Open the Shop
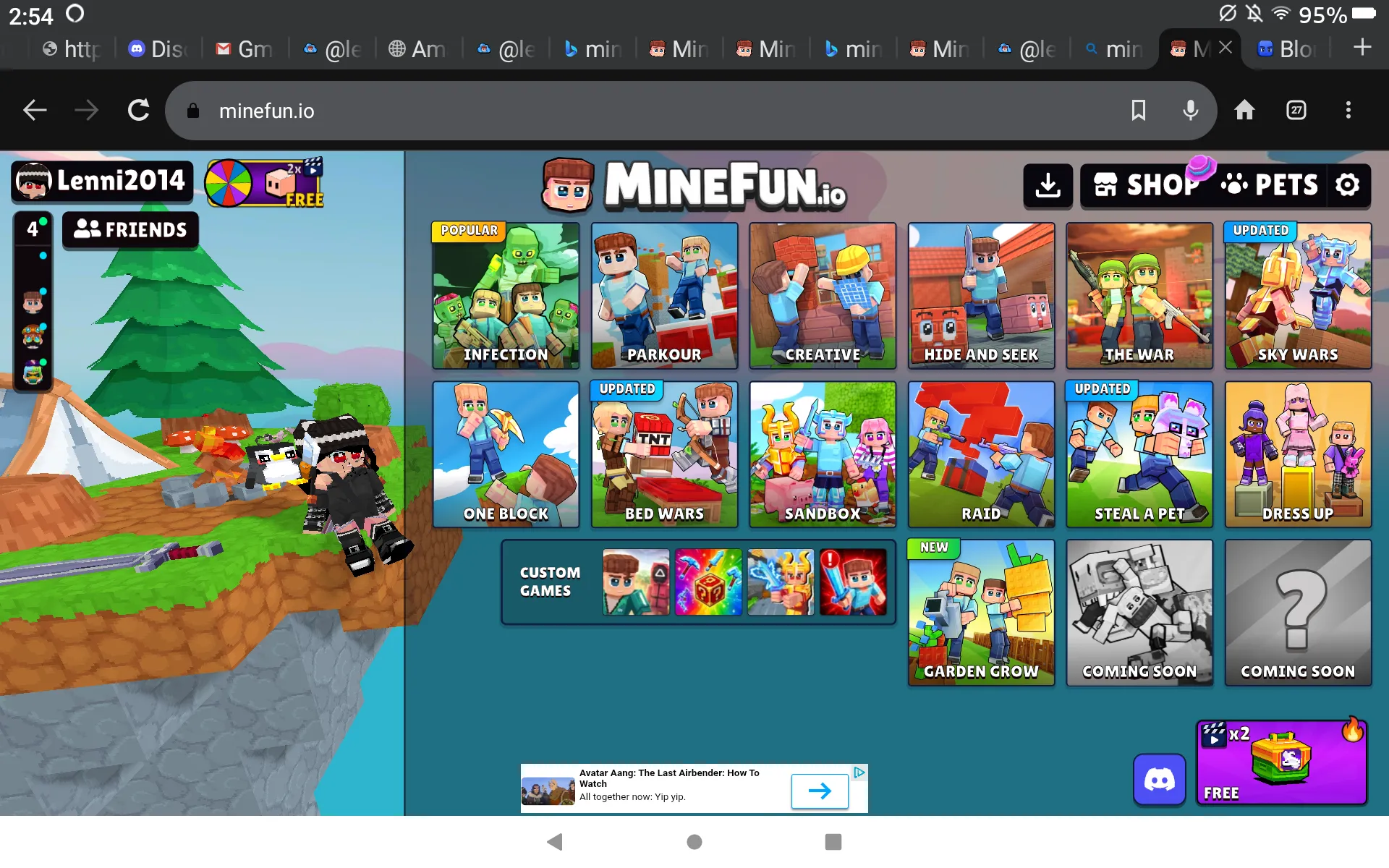Screen dimensions: 1389x868 click(1147, 185)
